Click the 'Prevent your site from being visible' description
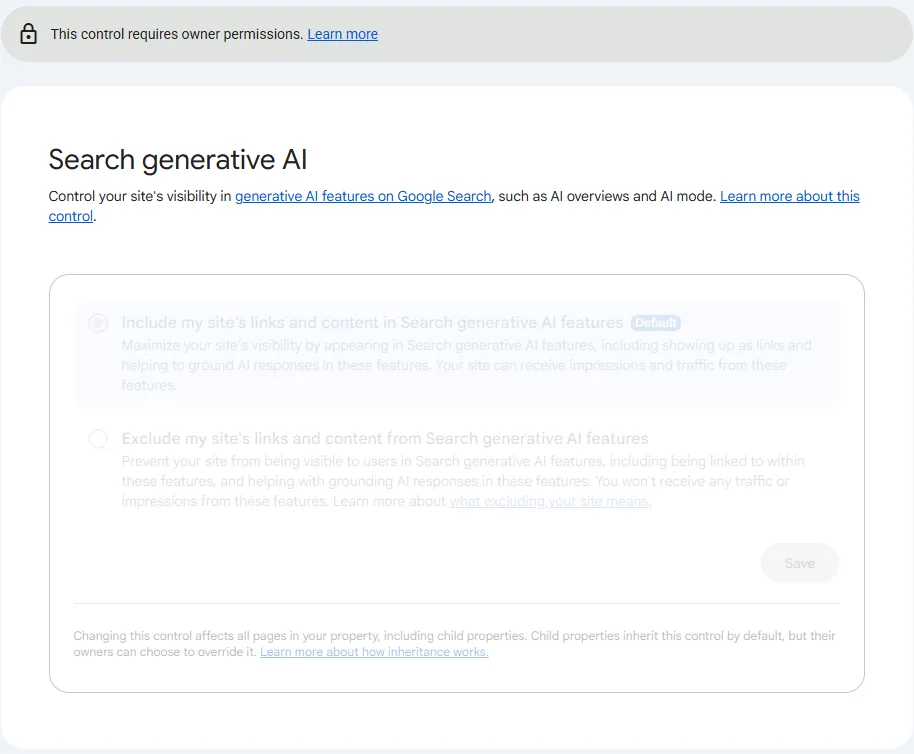This screenshot has height=754, width=914. coord(463,481)
